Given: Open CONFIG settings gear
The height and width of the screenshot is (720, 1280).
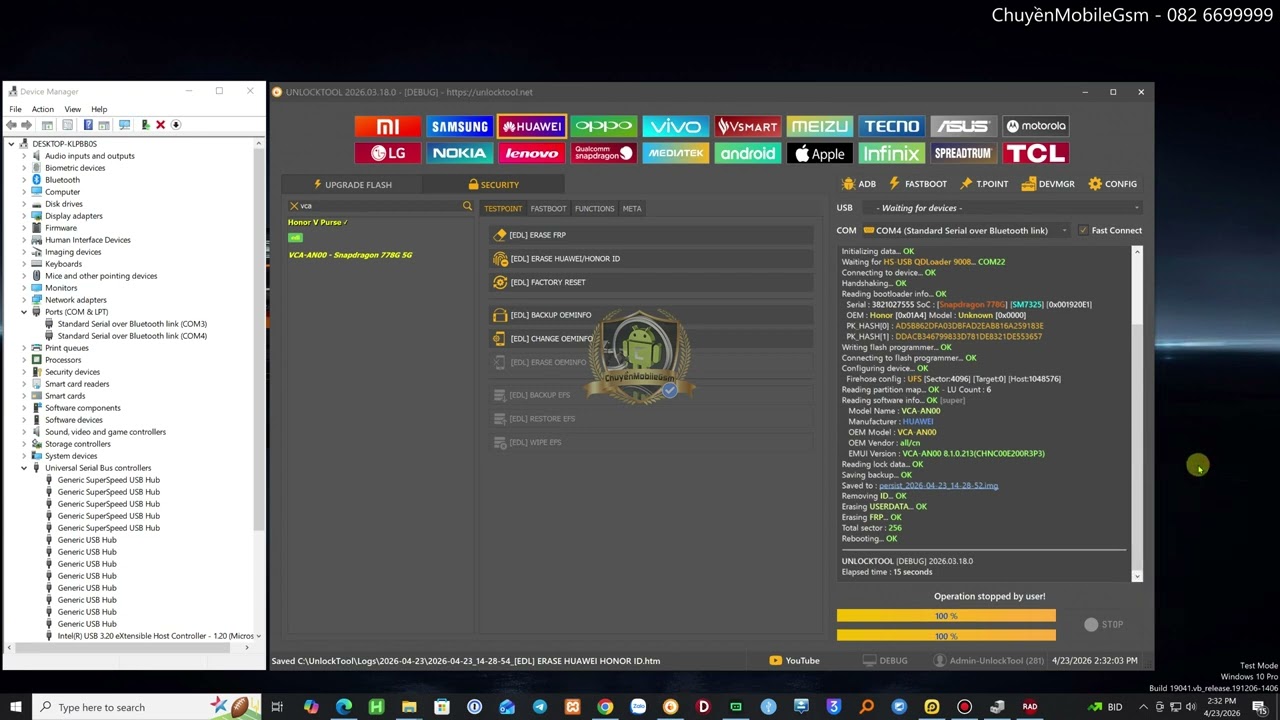Looking at the screenshot, I should pyautogui.click(x=1112, y=184).
